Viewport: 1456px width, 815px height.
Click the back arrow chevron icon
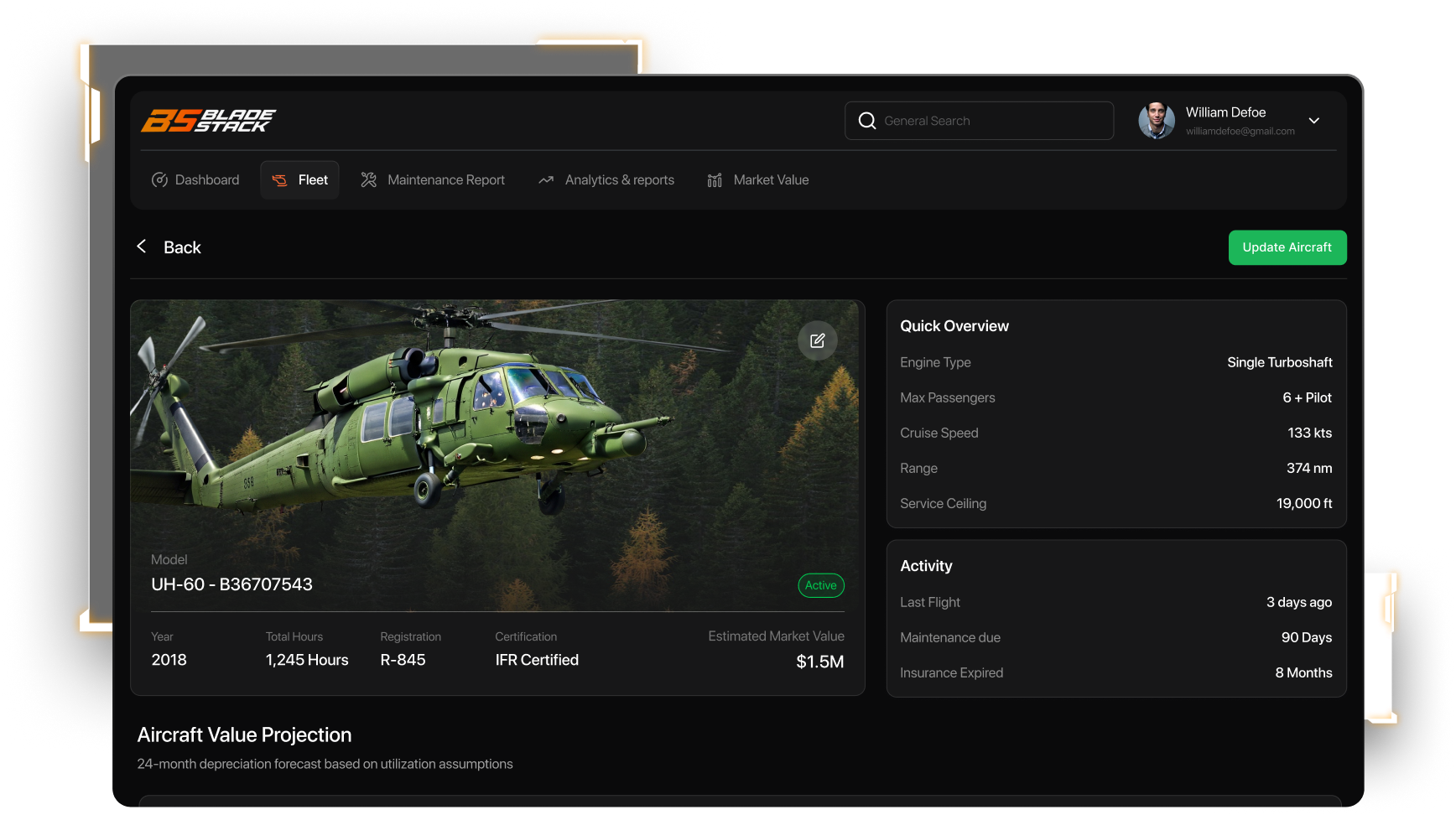coord(142,247)
